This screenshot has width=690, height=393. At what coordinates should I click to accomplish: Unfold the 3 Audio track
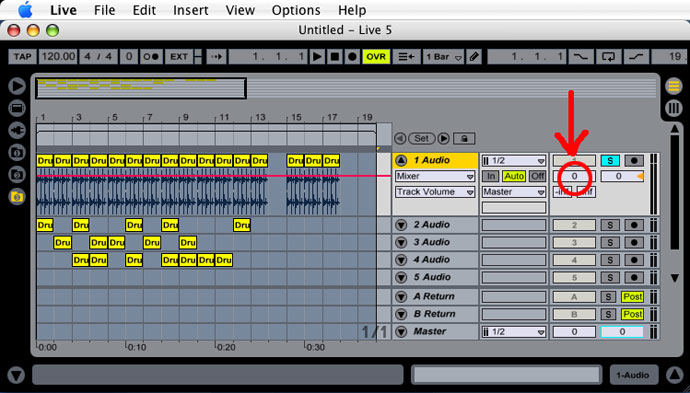coord(401,242)
